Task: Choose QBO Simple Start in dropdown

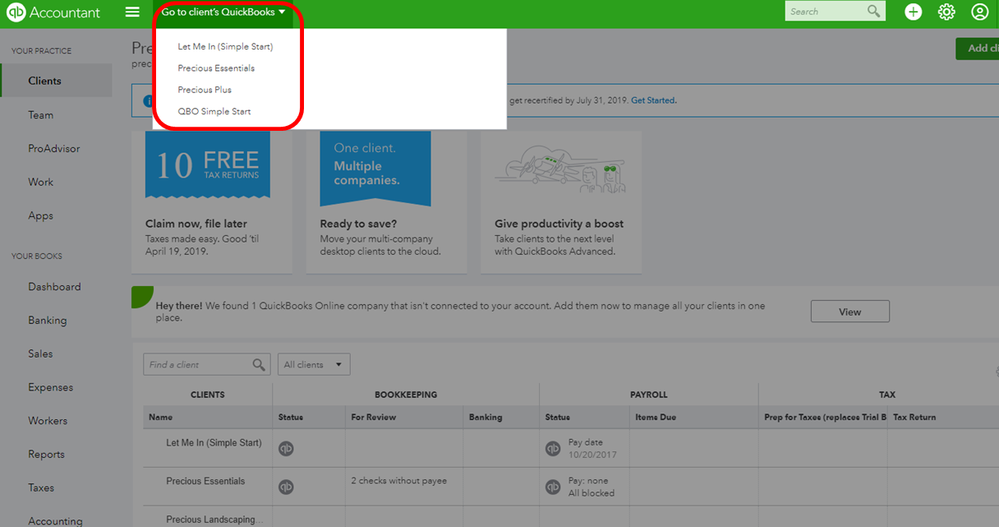Action: [214, 112]
